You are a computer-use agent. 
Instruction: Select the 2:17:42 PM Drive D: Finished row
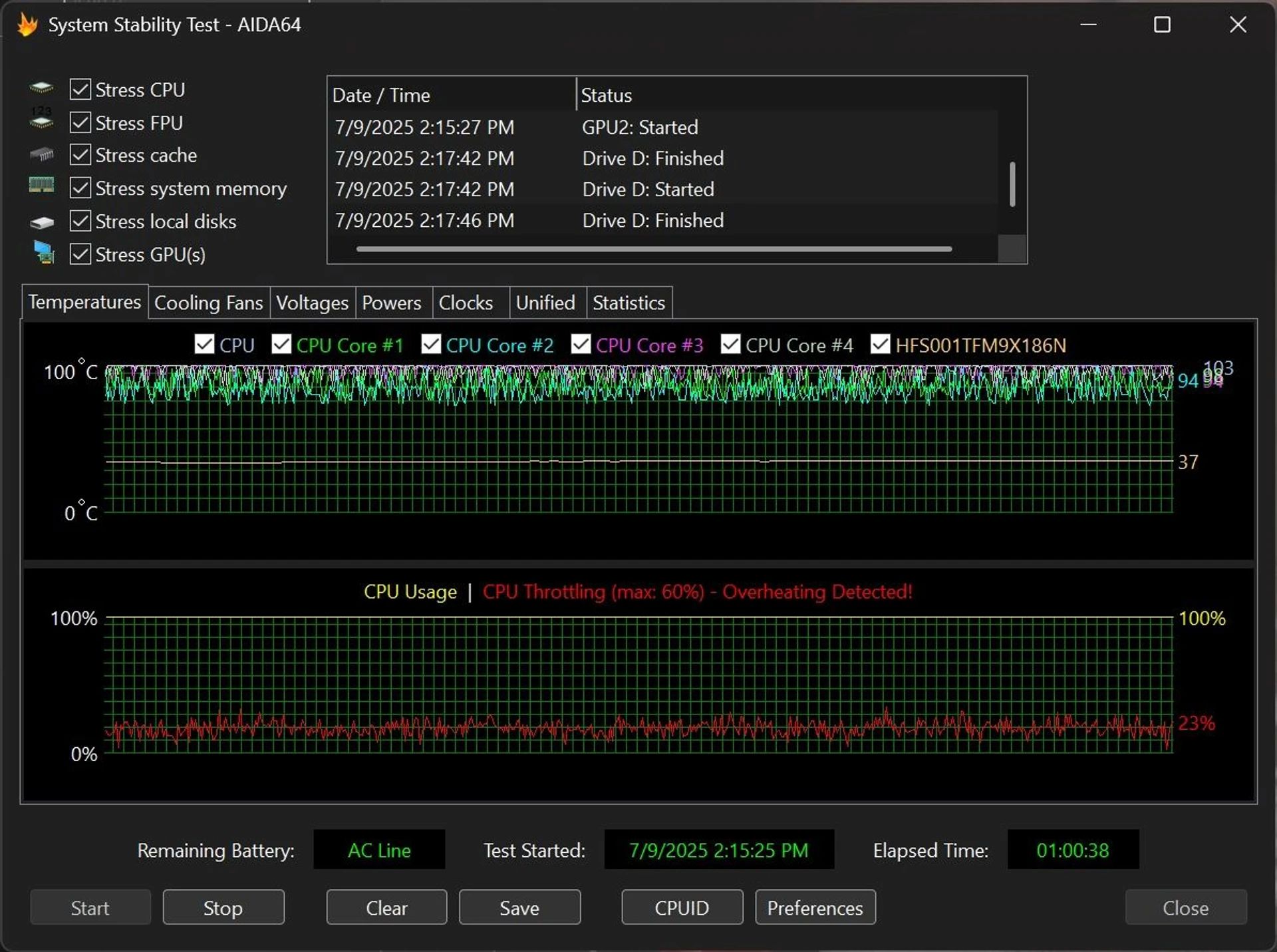click(663, 158)
